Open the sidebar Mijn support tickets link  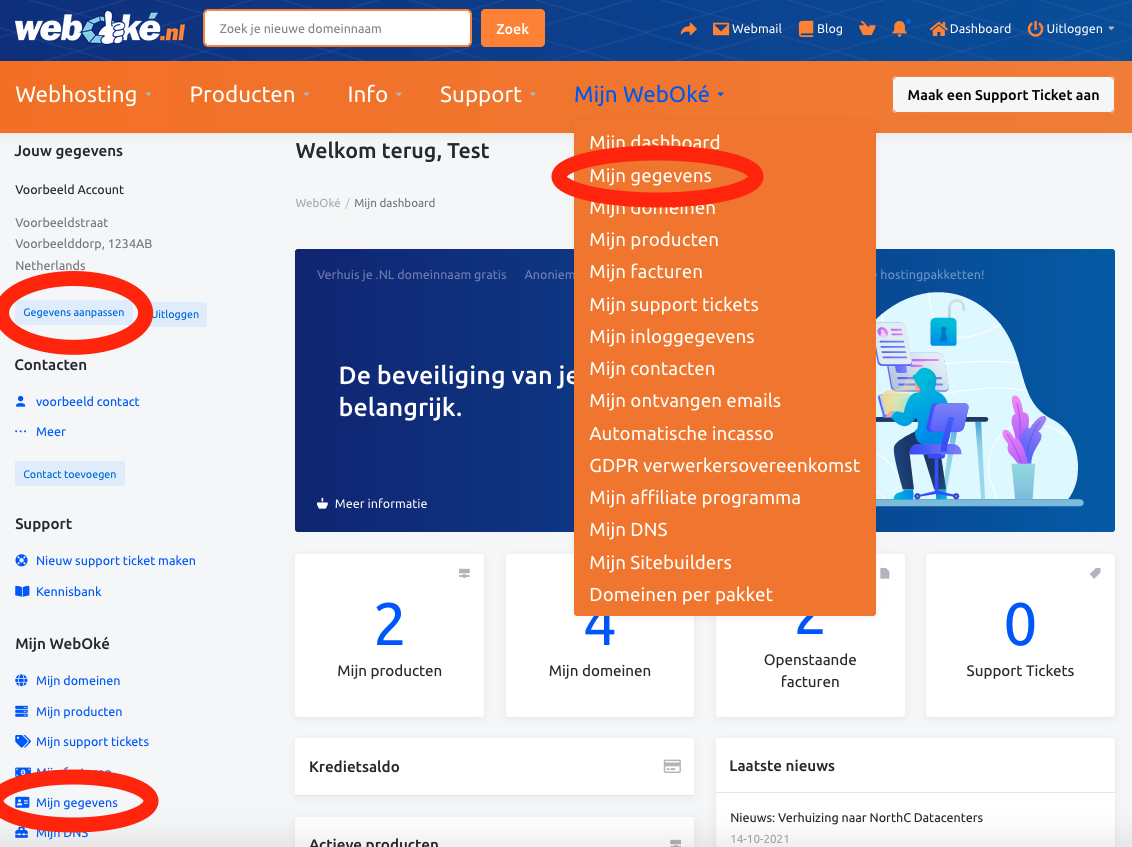[92, 742]
